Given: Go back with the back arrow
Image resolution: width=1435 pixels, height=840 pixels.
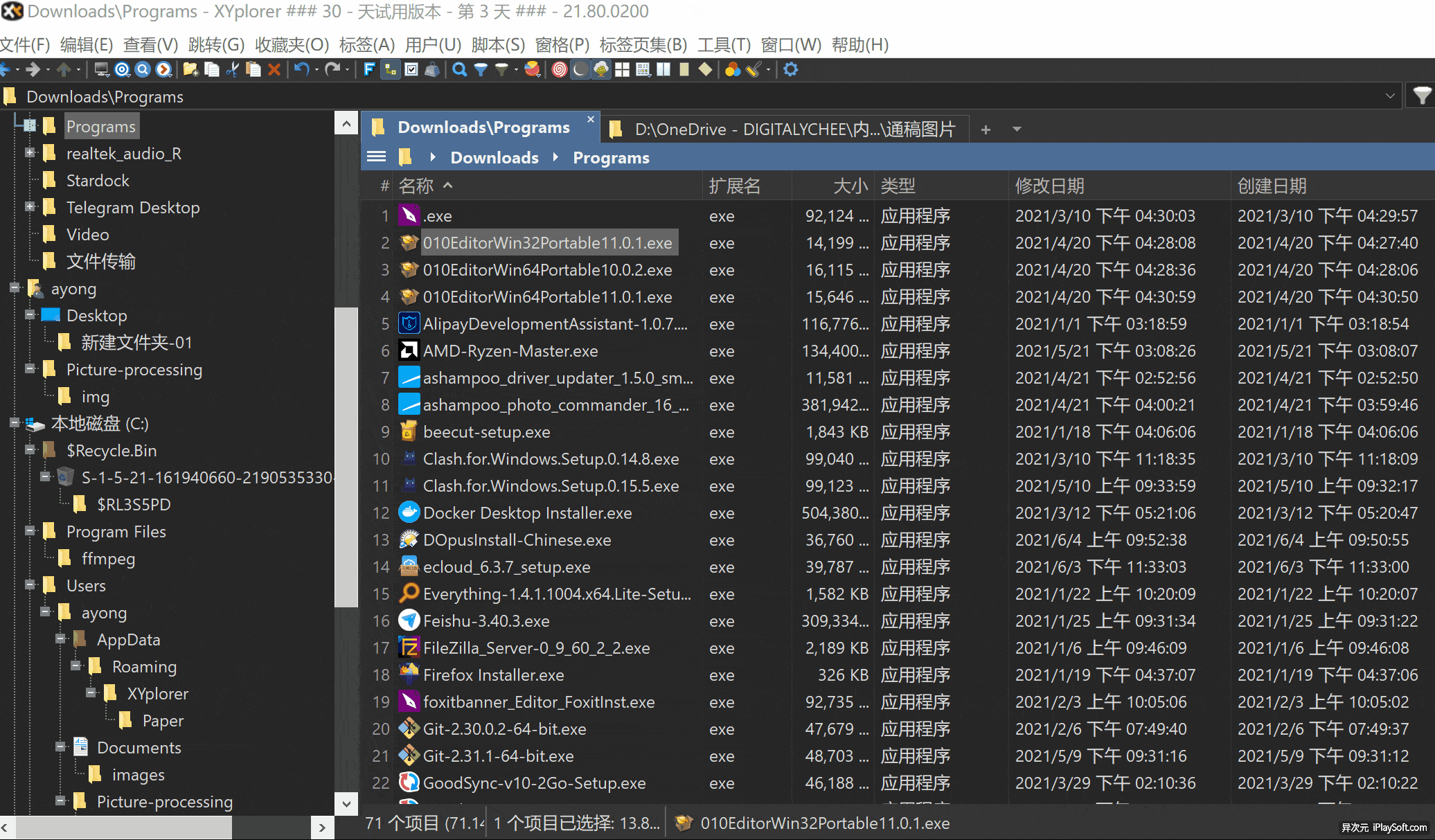Looking at the screenshot, I should (x=6, y=69).
